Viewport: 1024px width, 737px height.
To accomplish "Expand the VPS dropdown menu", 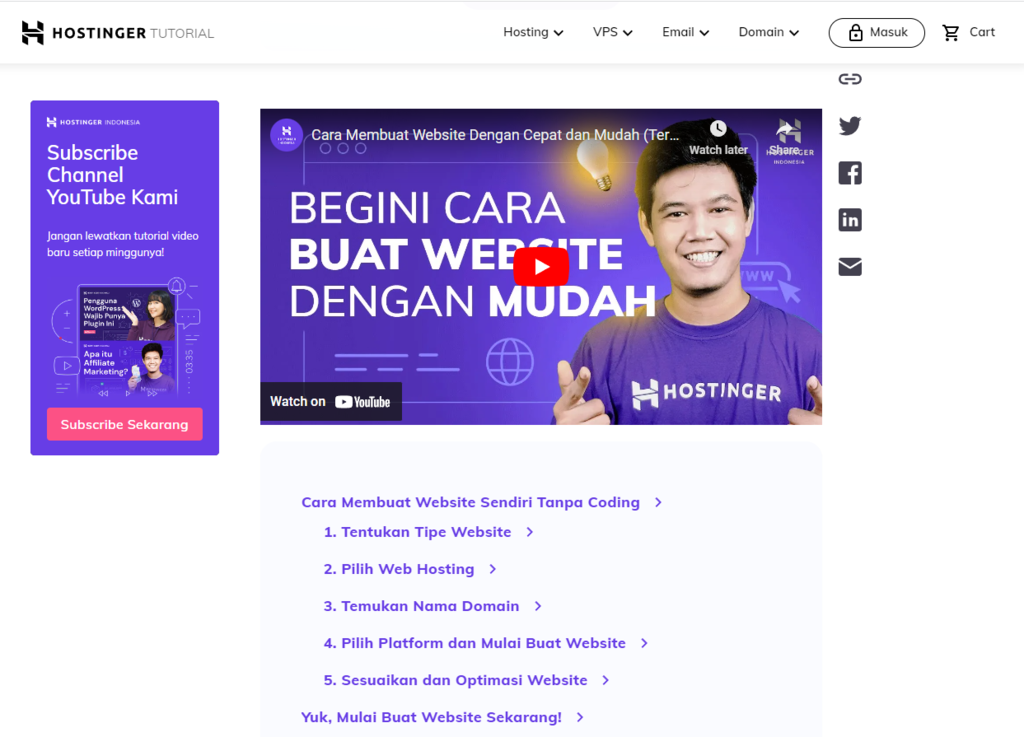I will pos(613,33).
